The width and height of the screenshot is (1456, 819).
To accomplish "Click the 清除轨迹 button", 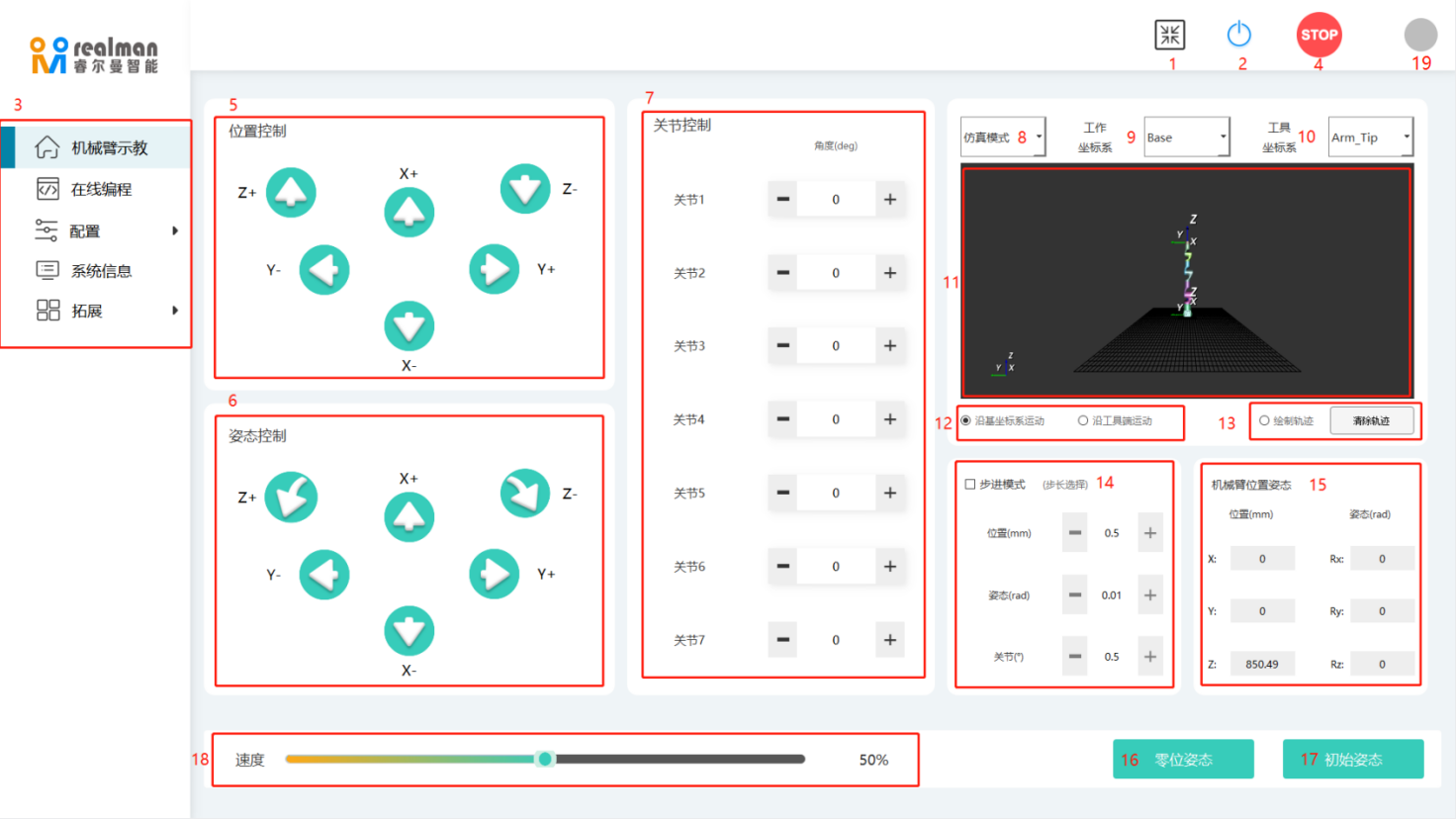I will [x=1371, y=420].
